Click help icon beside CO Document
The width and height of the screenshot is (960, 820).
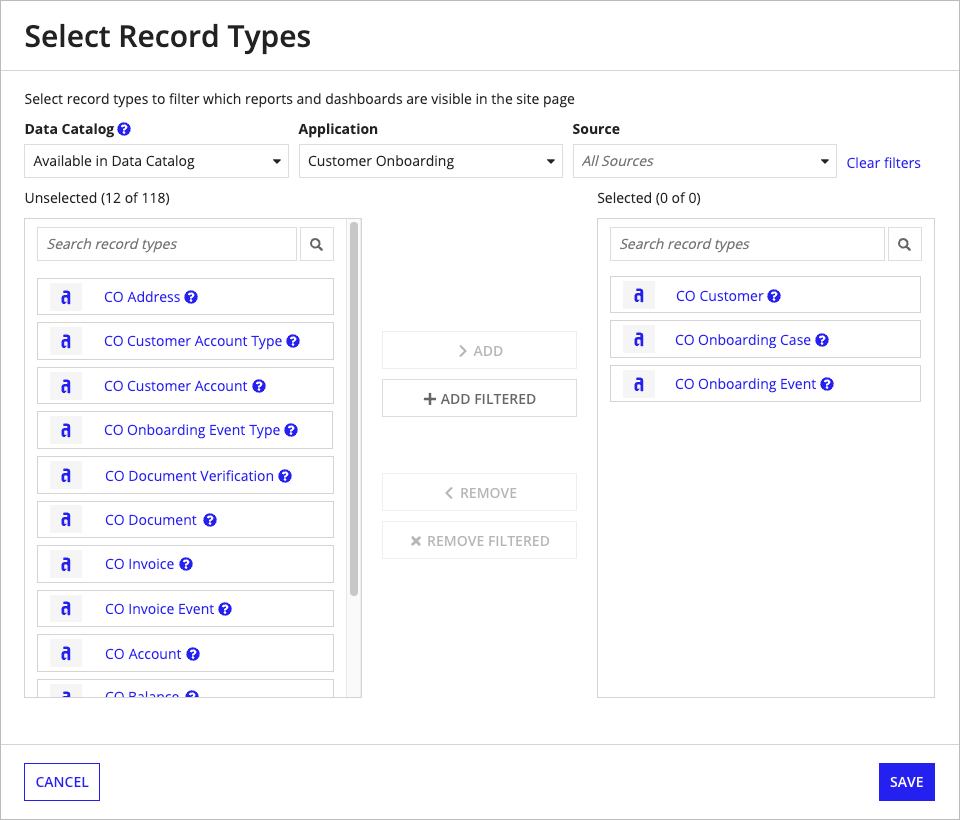click(210, 520)
